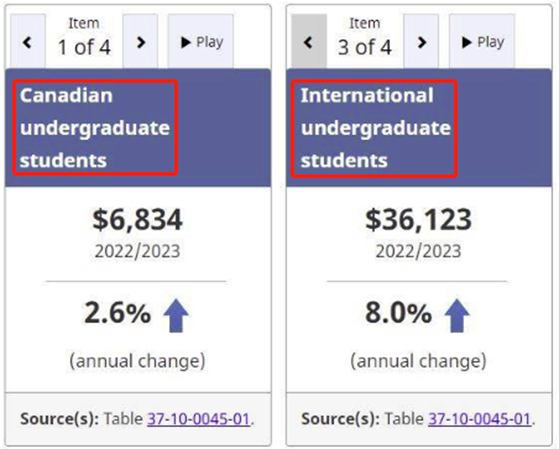Click the up arrow beside 2.6%
Screen dimensions: 559x449
(x=176, y=316)
